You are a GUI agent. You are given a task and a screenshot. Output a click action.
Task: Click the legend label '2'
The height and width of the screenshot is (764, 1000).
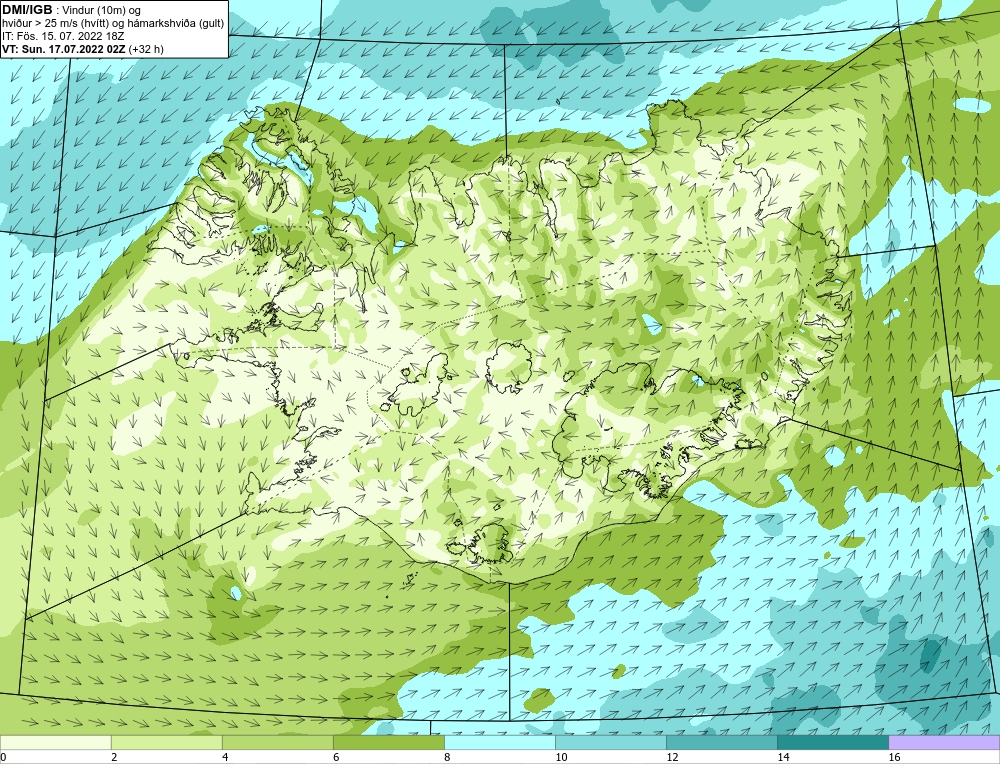(114, 757)
